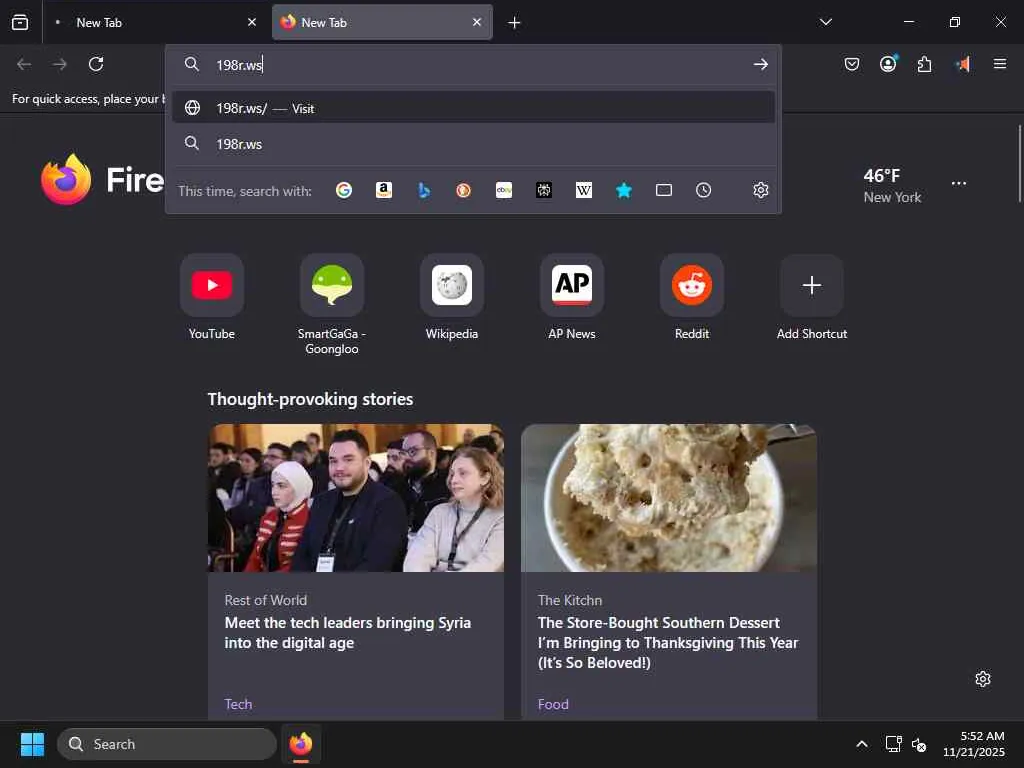Search this time with Google
1024x768 pixels.
tap(344, 190)
